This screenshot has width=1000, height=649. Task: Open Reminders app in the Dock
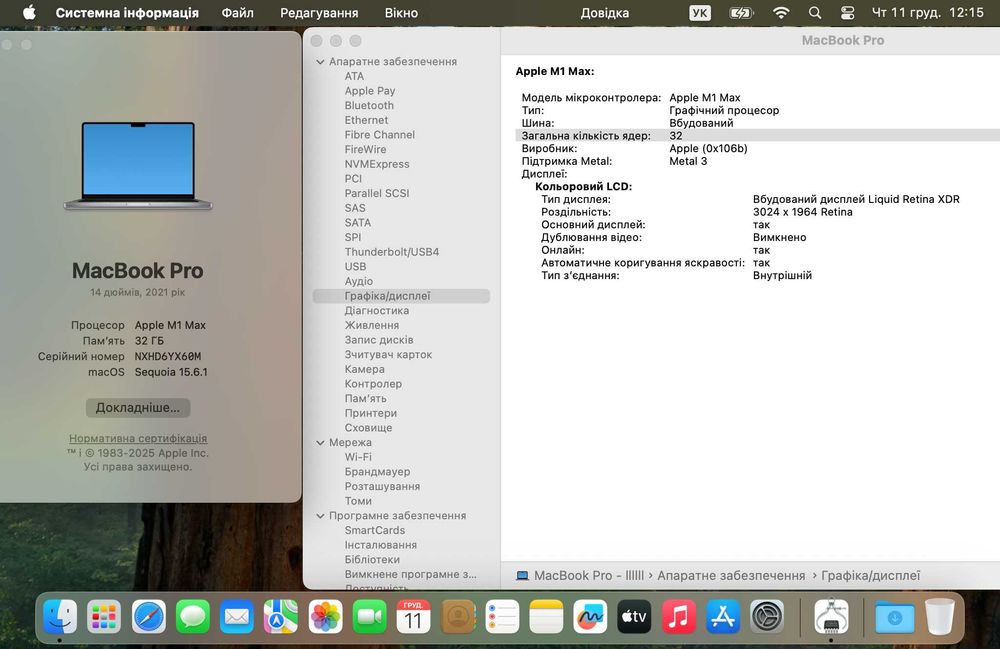pos(502,616)
